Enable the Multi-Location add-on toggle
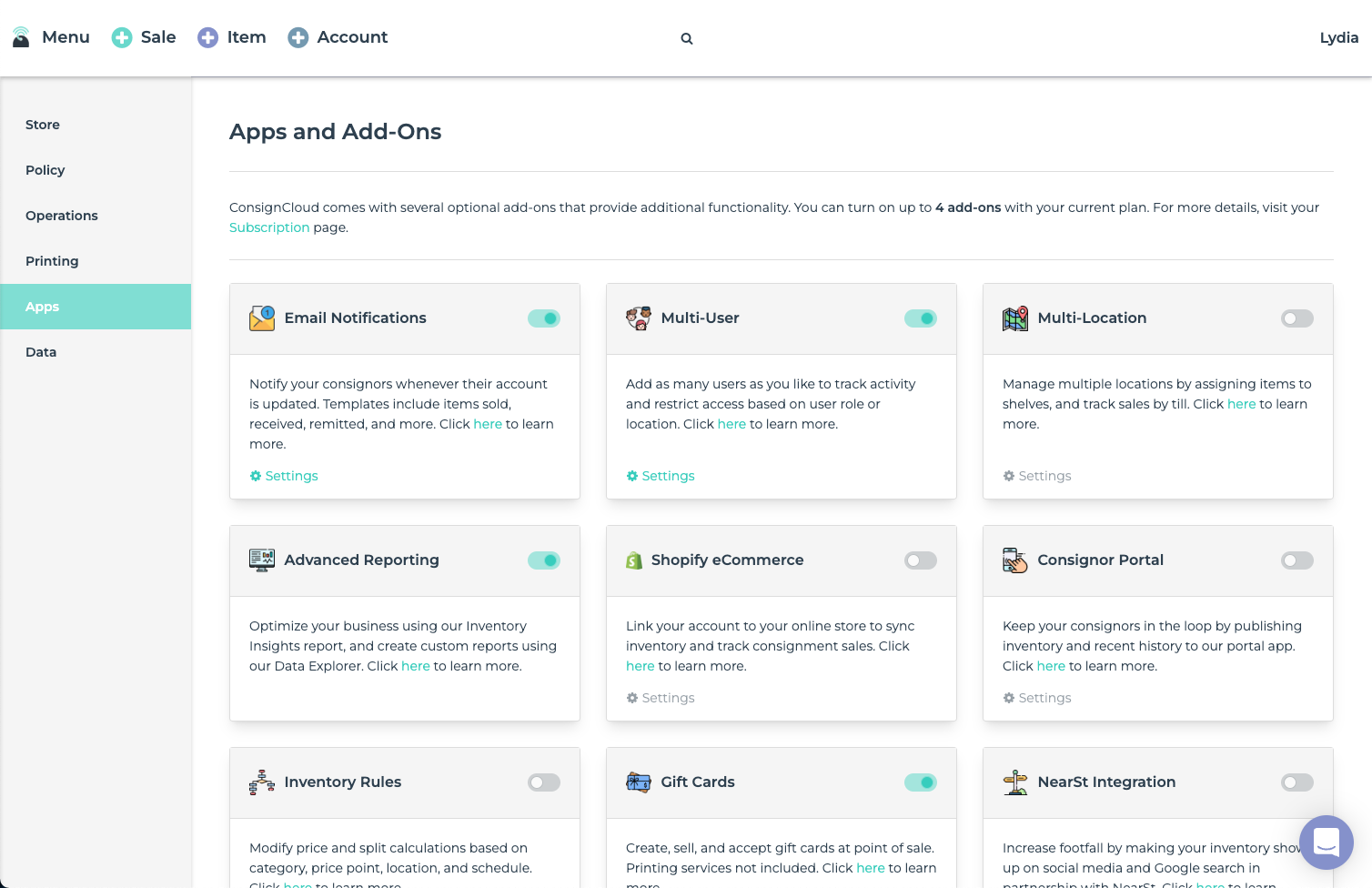Viewport: 1372px width, 888px height. tap(1296, 318)
